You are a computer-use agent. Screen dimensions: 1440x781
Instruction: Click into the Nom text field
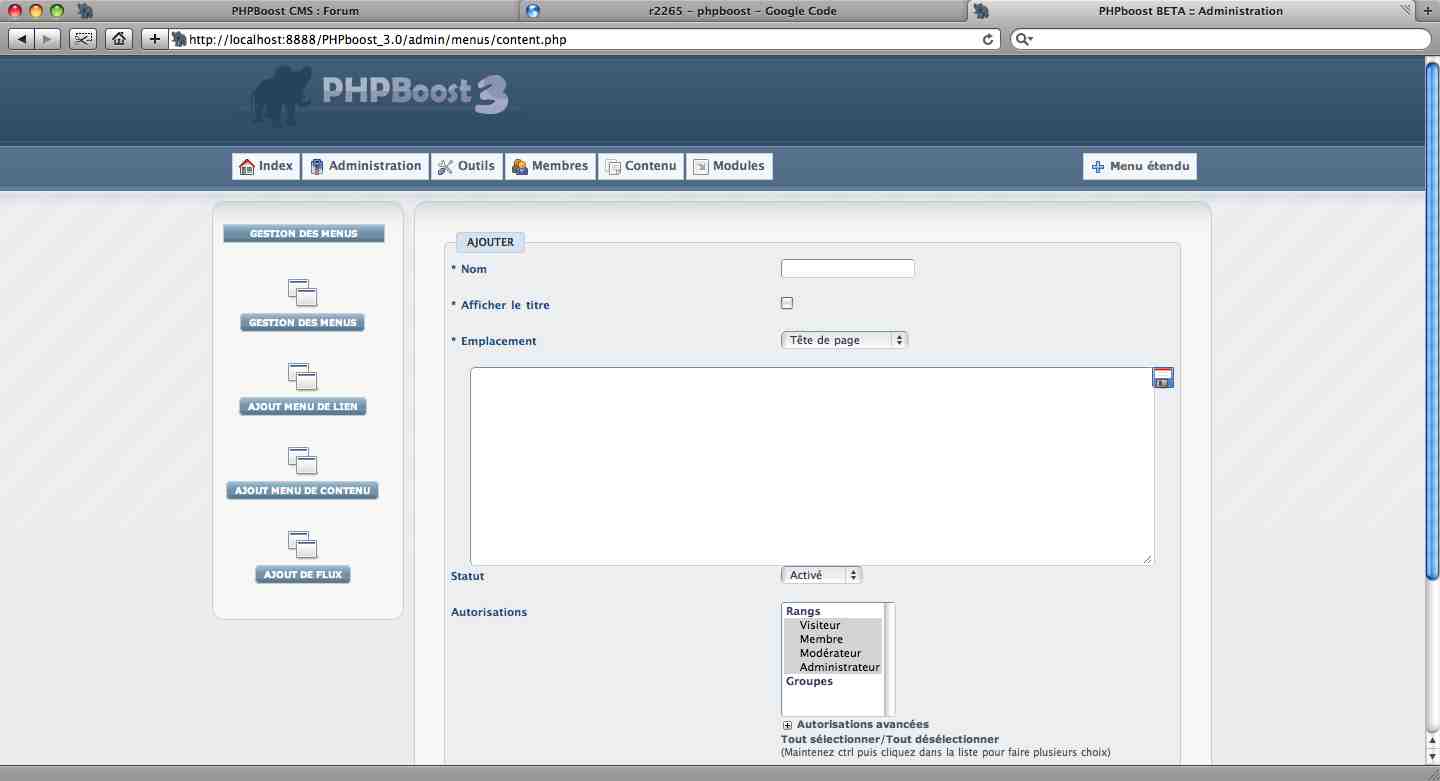[847, 268]
